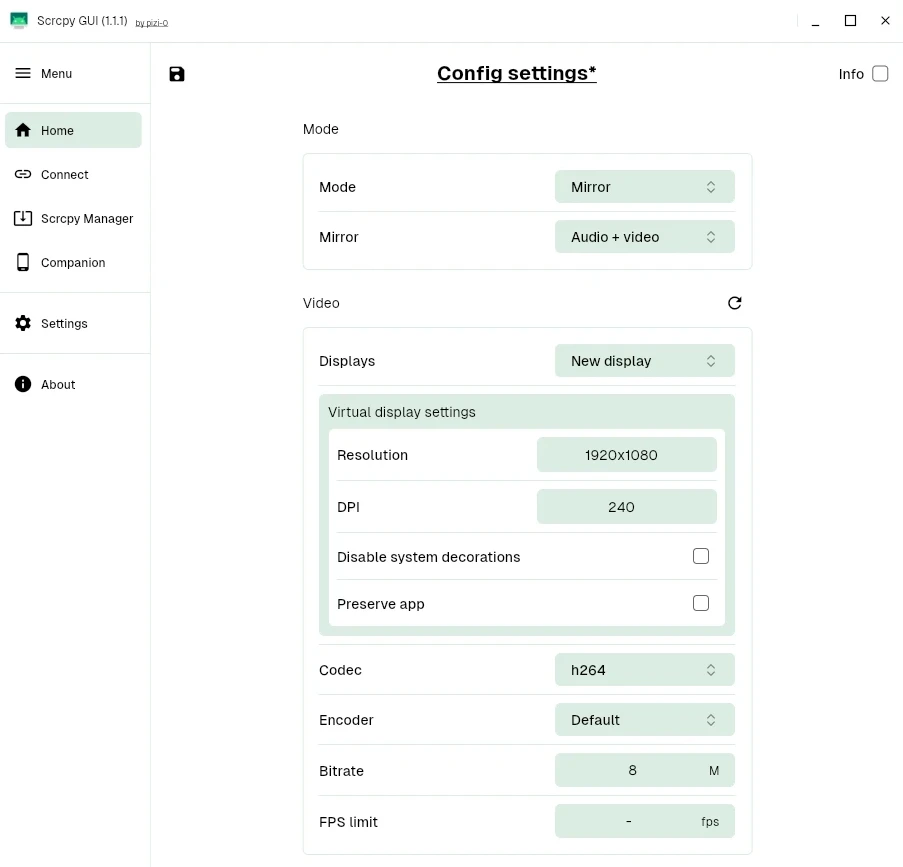Tick the Preserve app checkbox
Image resolution: width=903 pixels, height=867 pixels.
701,603
